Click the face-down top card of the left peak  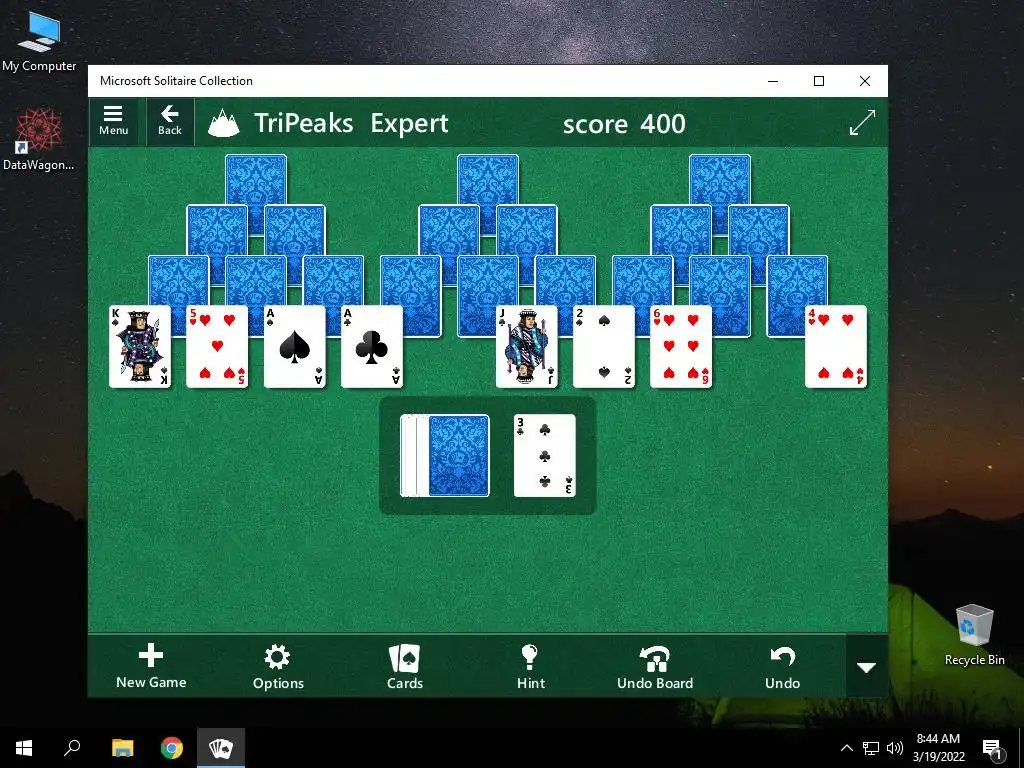tap(256, 180)
